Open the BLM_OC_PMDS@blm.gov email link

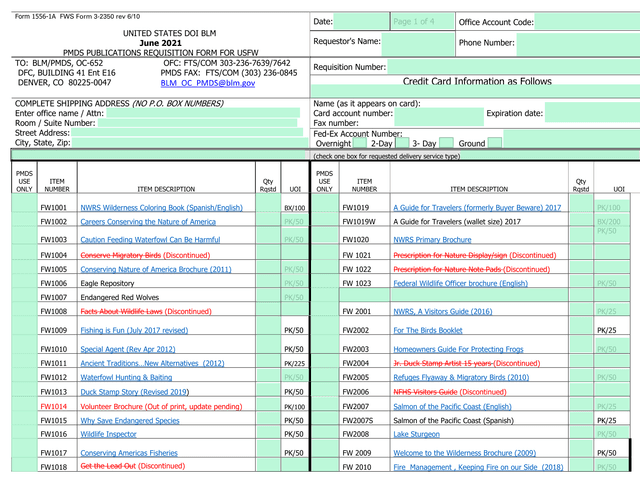(x=208, y=83)
